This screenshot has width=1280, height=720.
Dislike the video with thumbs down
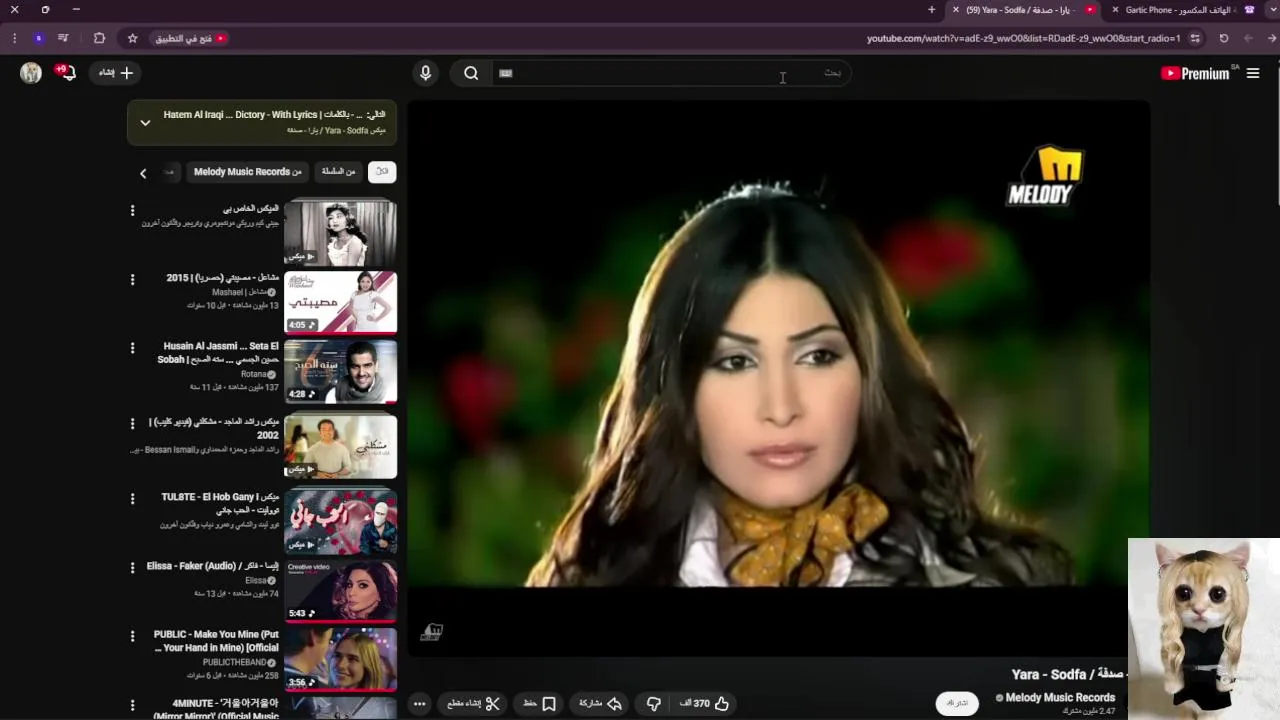pos(654,704)
